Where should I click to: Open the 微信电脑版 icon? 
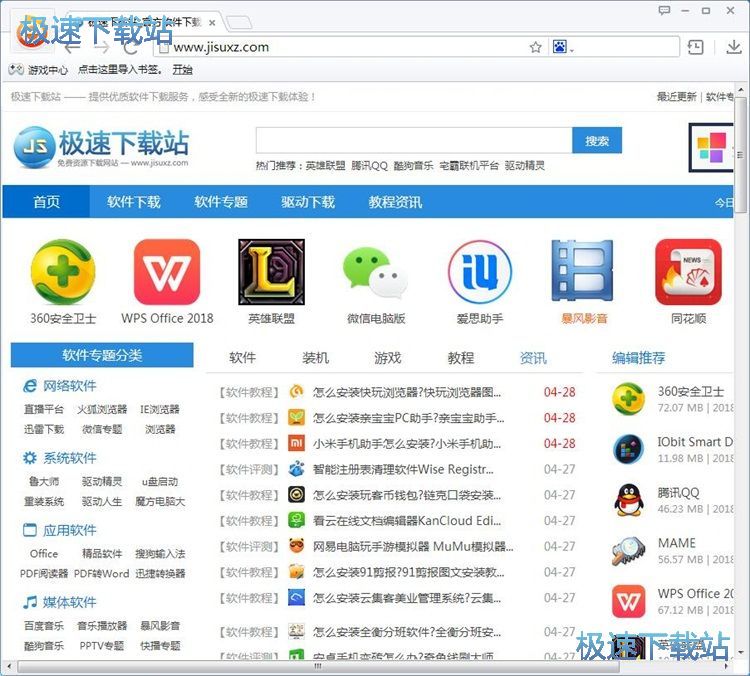(375, 272)
